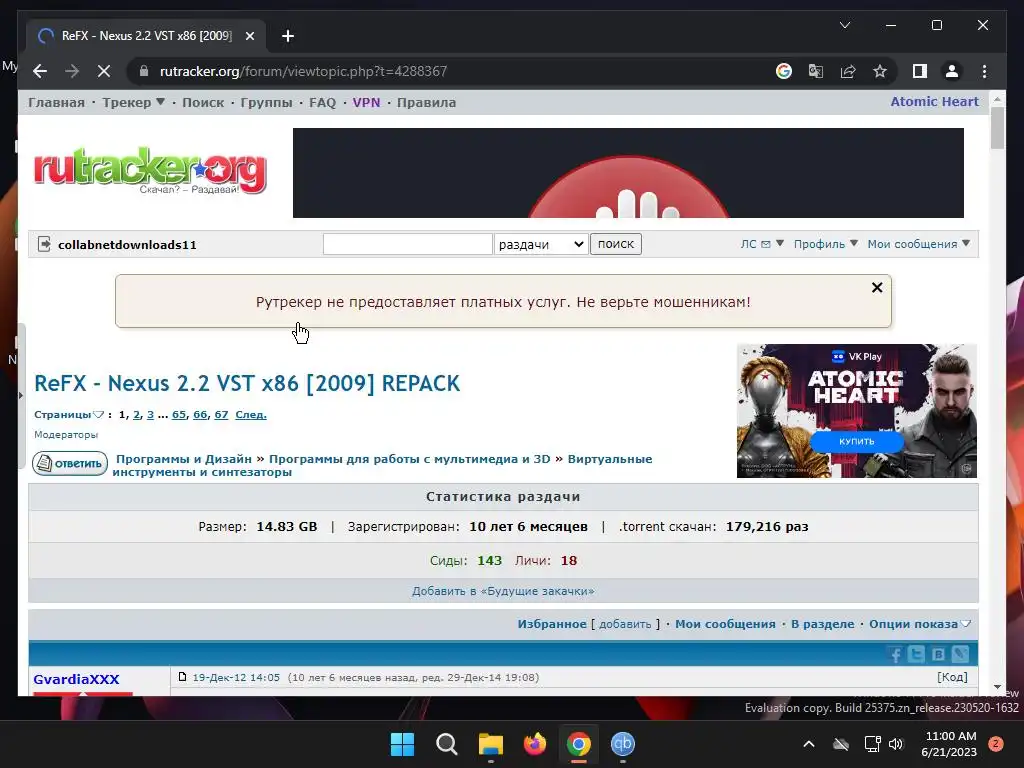Click the поиск search button

coord(616,244)
